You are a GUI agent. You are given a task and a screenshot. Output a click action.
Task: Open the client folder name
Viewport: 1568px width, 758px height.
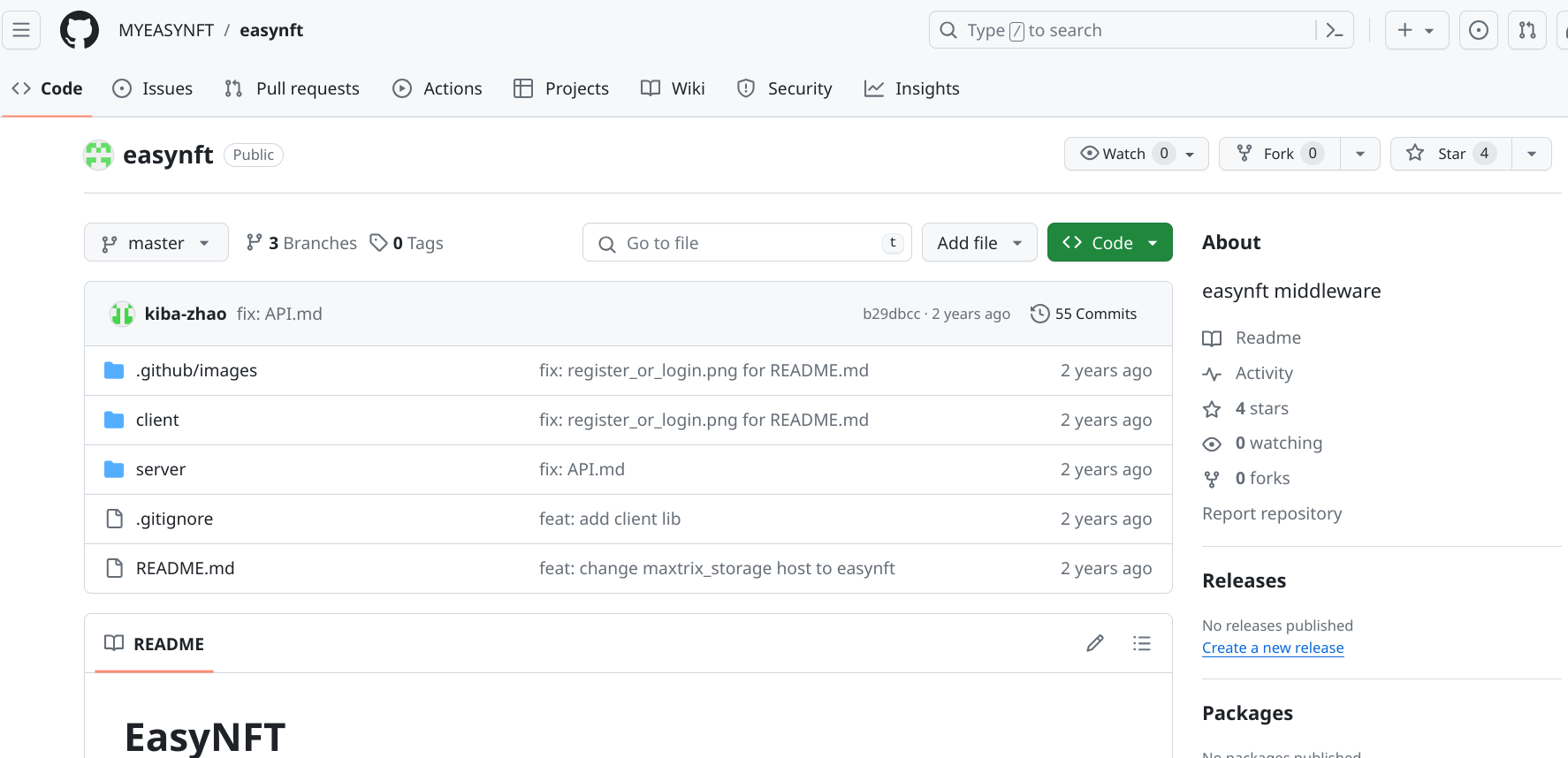point(157,420)
